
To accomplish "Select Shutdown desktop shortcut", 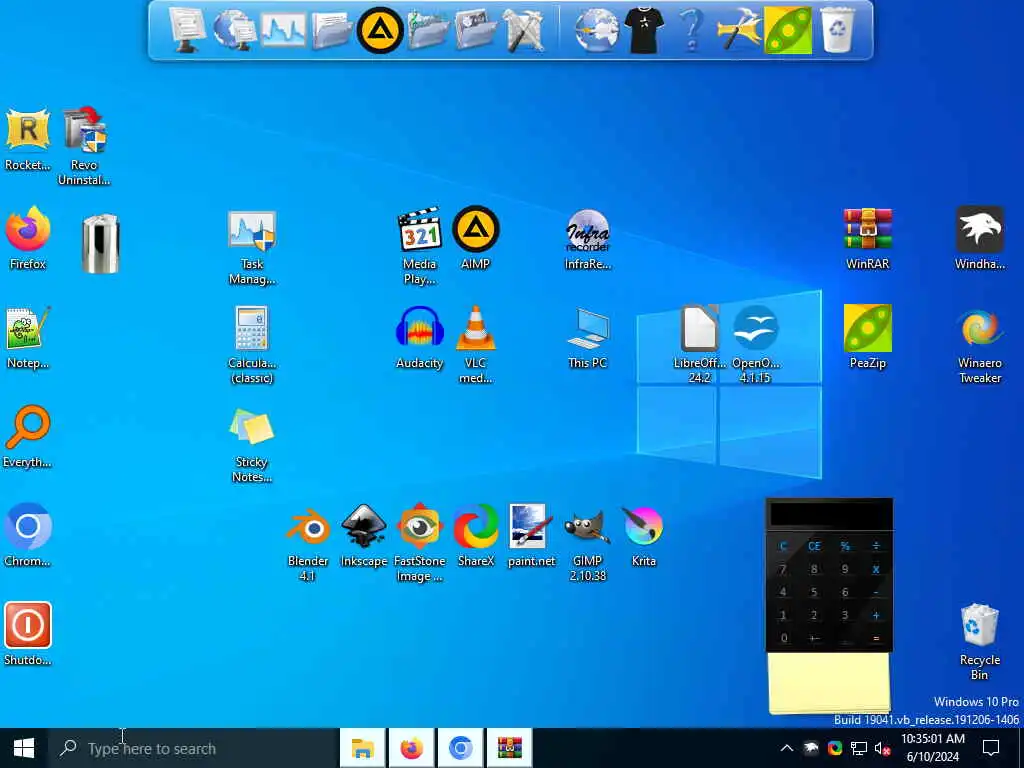I will point(27,634).
